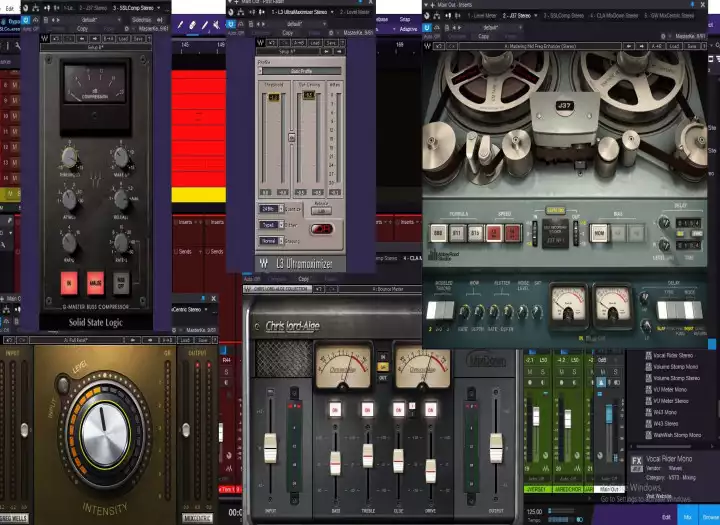The width and height of the screenshot is (720, 525).
Task: Click the L3 Threshold fader value handle
Action: click(x=273, y=97)
